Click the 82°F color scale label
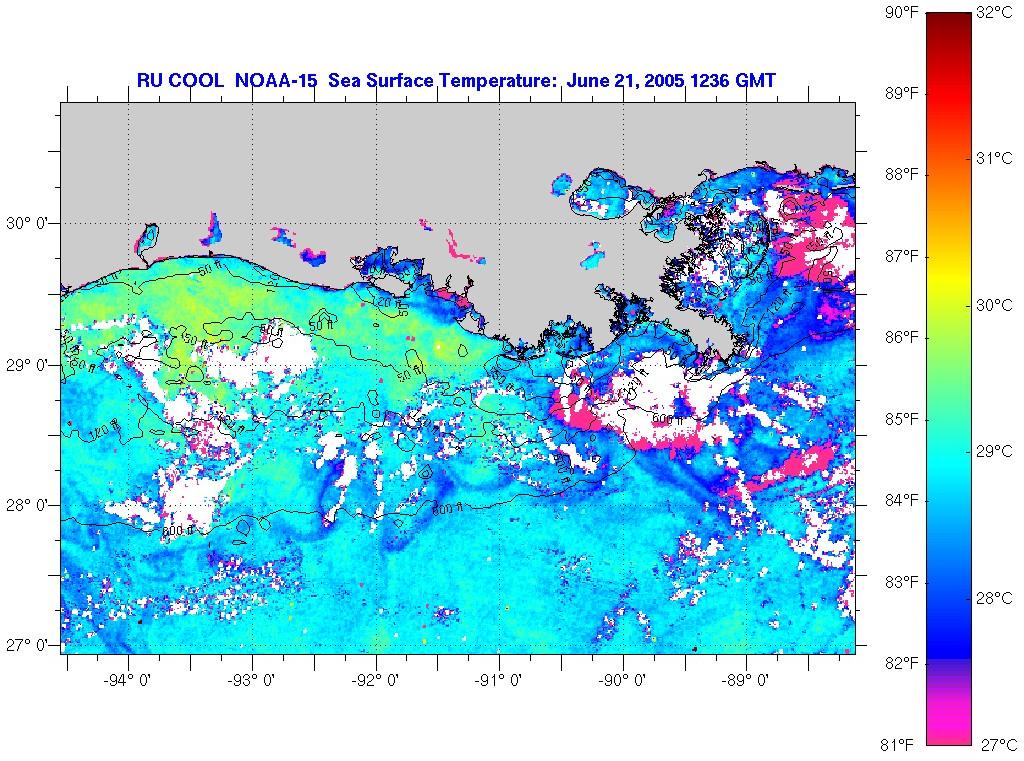Screen dimensions: 1024x761 (x=902, y=663)
